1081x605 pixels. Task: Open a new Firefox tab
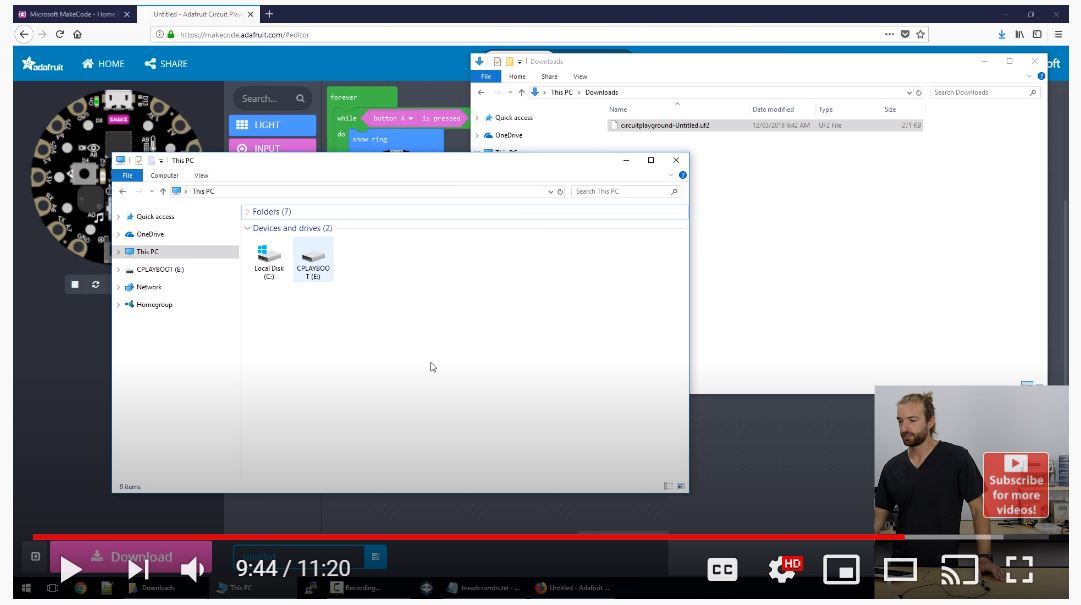(x=270, y=14)
